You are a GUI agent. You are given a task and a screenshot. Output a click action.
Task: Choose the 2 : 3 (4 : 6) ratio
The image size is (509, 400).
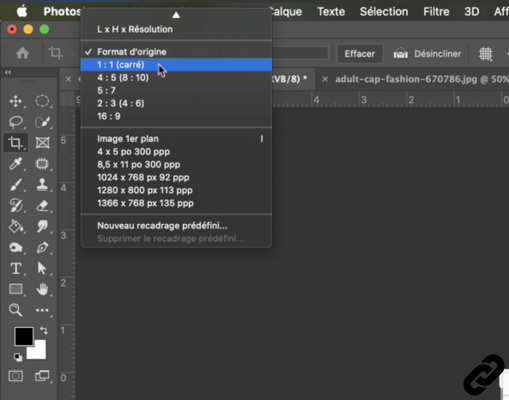coord(176,103)
